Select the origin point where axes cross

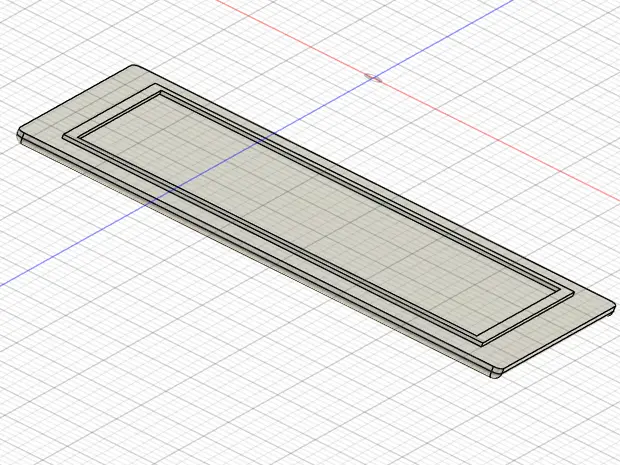[x=373, y=78]
